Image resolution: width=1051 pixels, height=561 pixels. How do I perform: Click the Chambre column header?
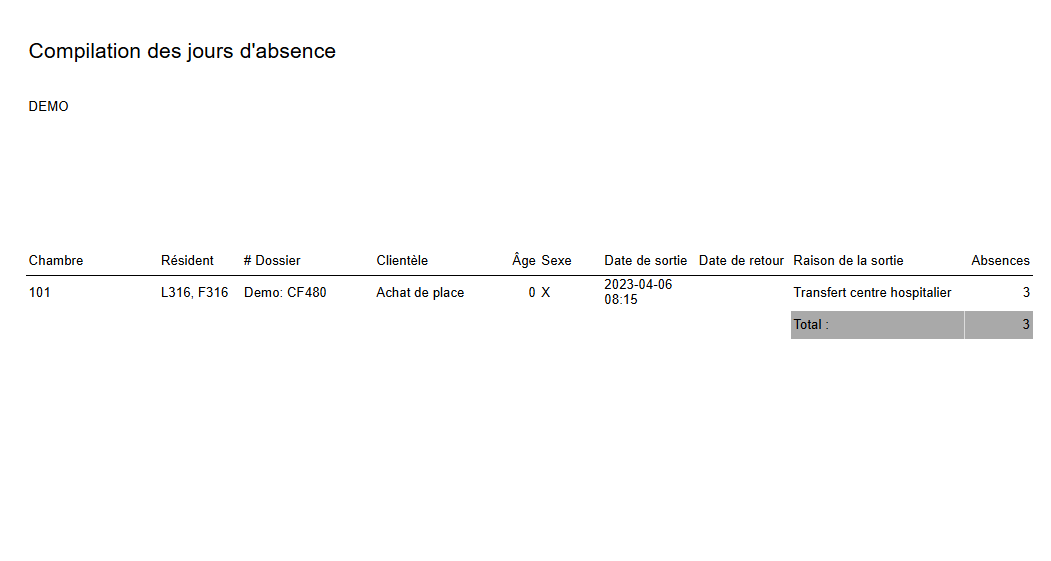56,260
